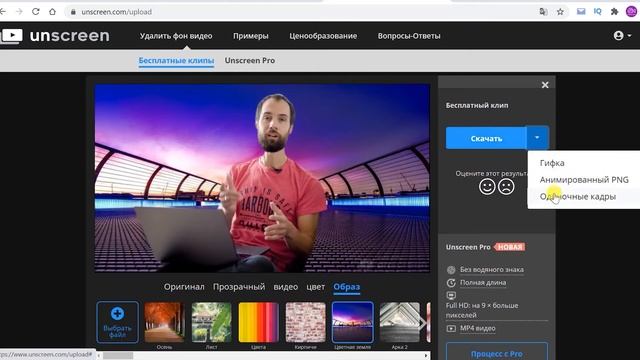Click the next arrow on the thumbnail strip
Image resolution: width=640 pixels, height=360 pixels.
(x=423, y=324)
